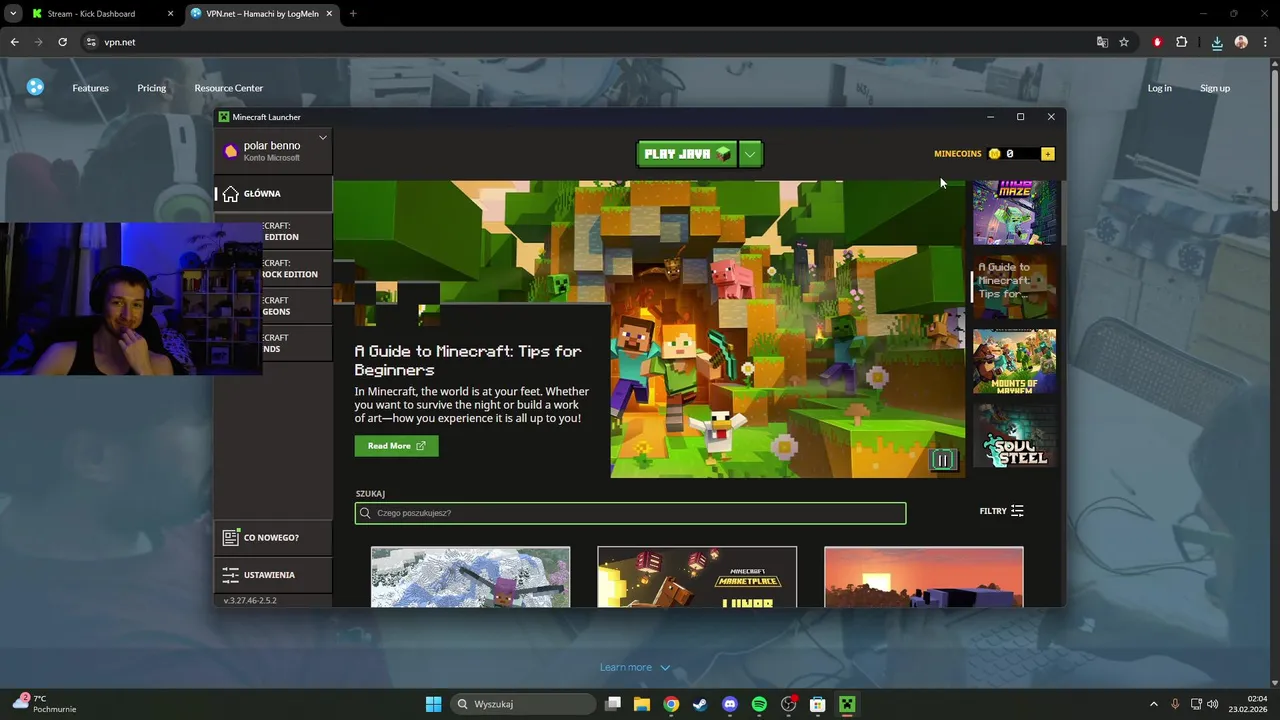Screen dimensions: 1280x720
Task: Open Task View from the taskbar
Action: tap(613, 704)
